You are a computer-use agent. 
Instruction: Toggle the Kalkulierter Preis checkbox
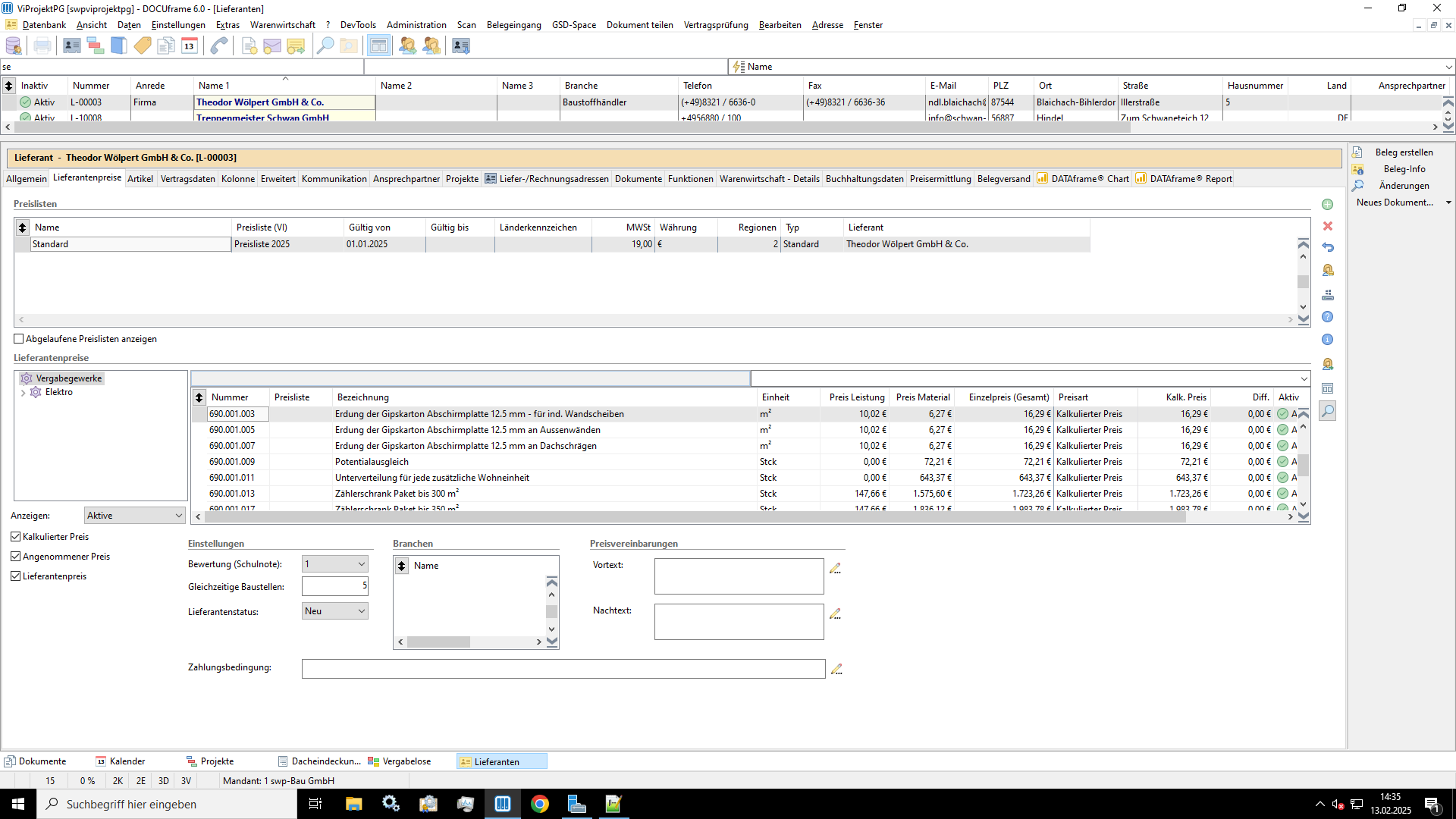click(16, 537)
